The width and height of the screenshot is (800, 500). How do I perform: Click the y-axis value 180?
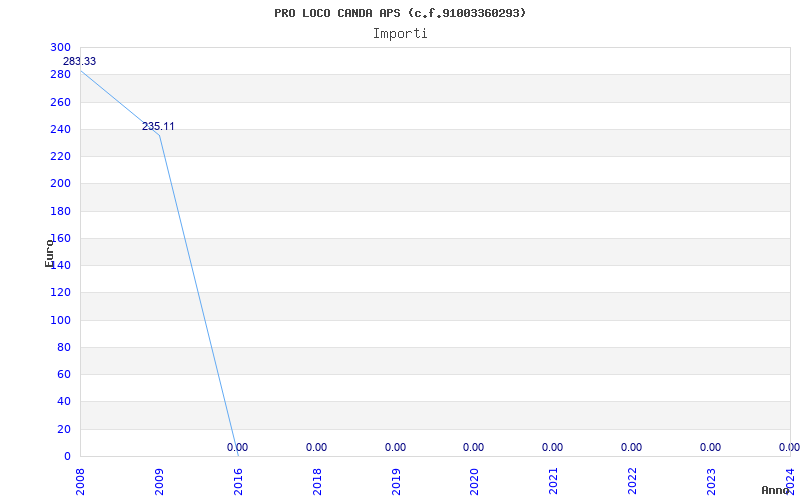pyautogui.click(x=61, y=211)
